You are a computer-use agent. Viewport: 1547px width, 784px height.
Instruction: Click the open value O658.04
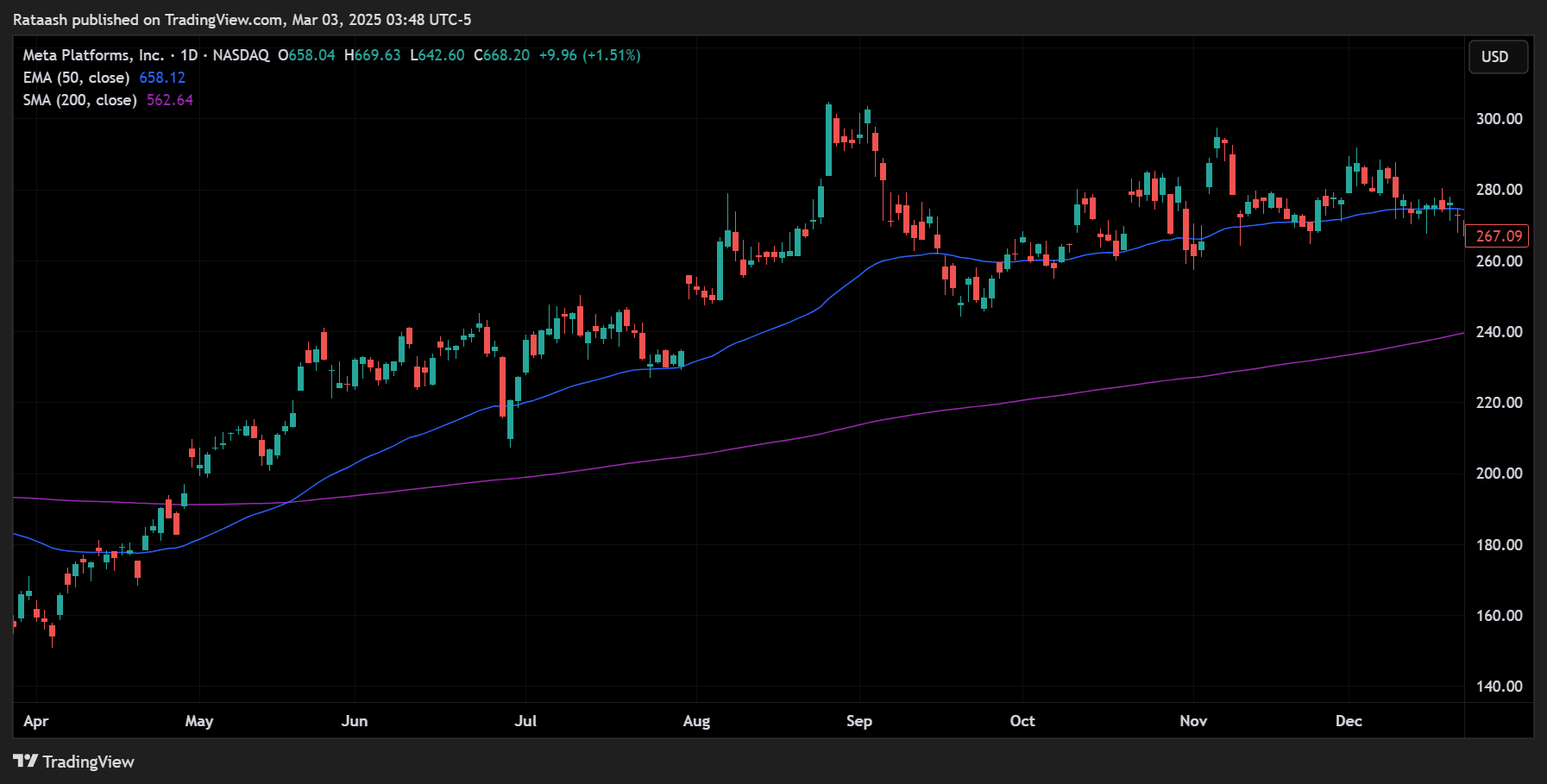(306, 55)
